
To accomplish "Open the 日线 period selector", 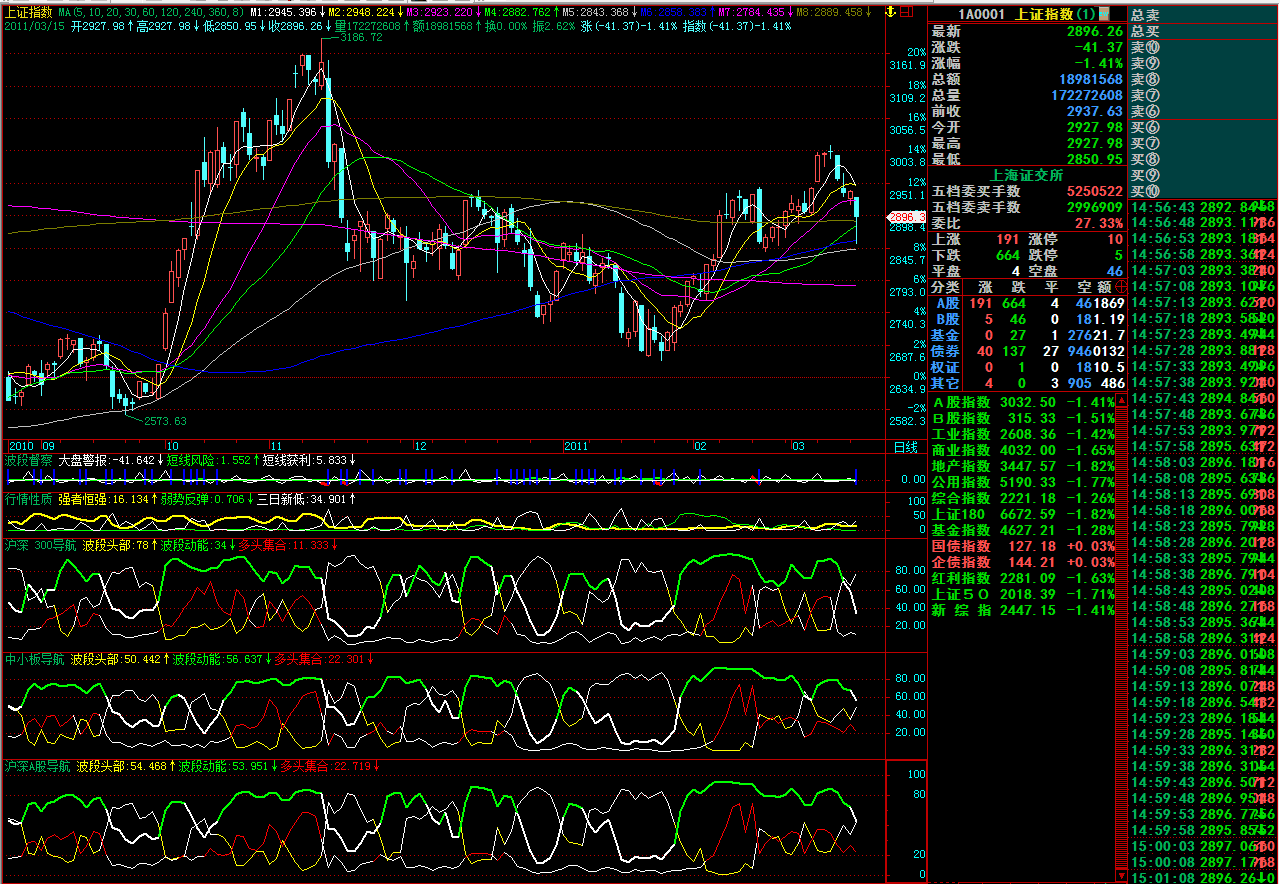I will point(905,446).
